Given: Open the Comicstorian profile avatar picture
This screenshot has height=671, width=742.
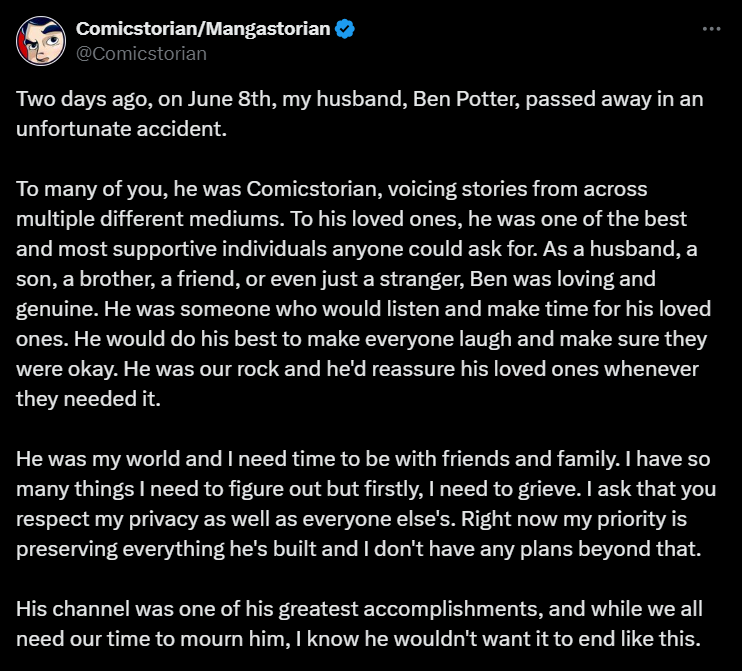Looking at the screenshot, I should 41,41.
